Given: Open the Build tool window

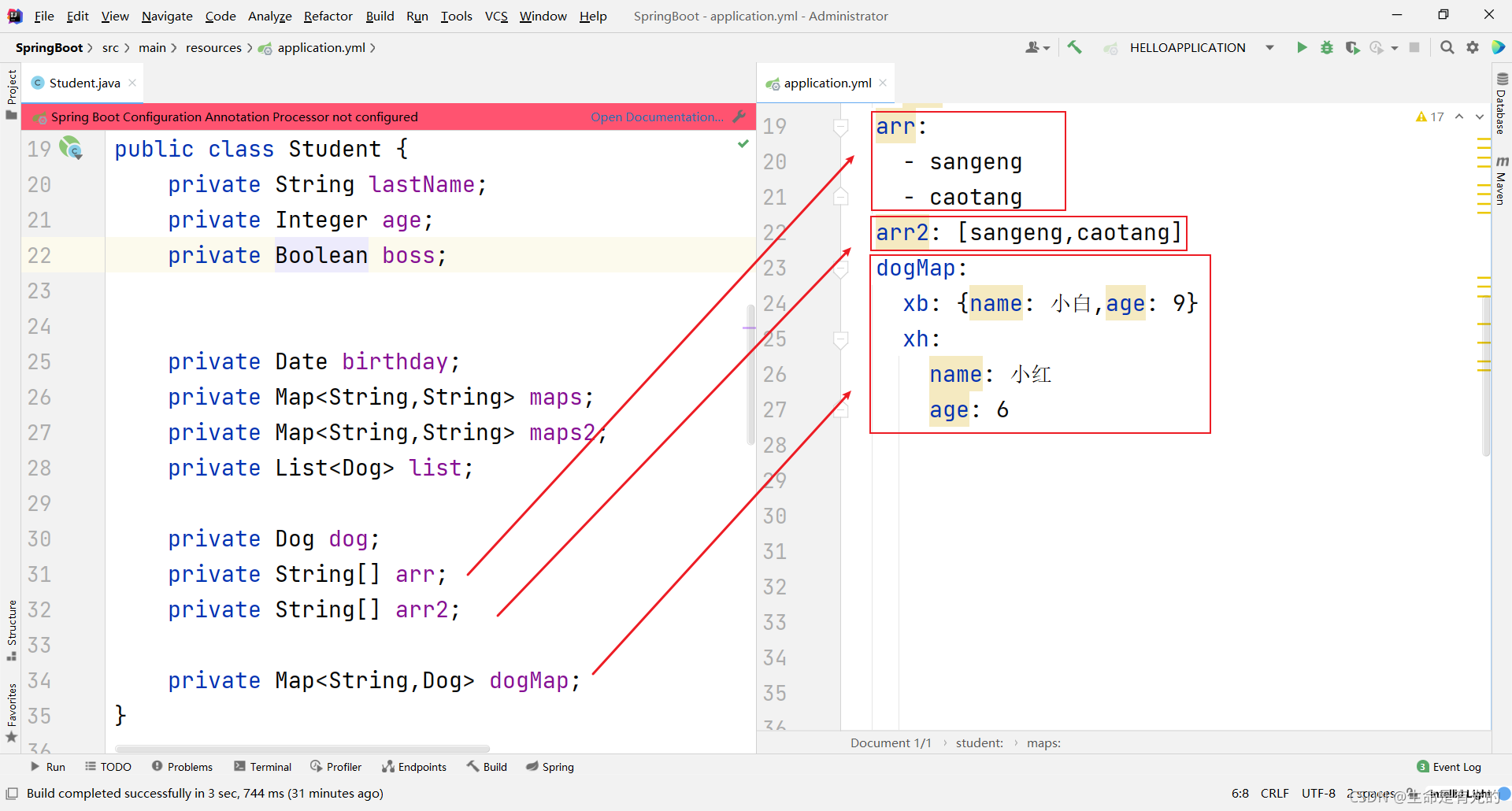Looking at the screenshot, I should 487,767.
